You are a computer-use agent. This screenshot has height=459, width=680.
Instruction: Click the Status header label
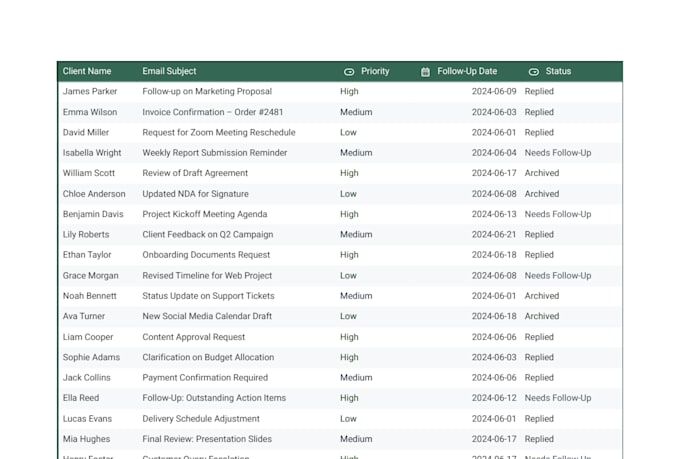click(558, 71)
